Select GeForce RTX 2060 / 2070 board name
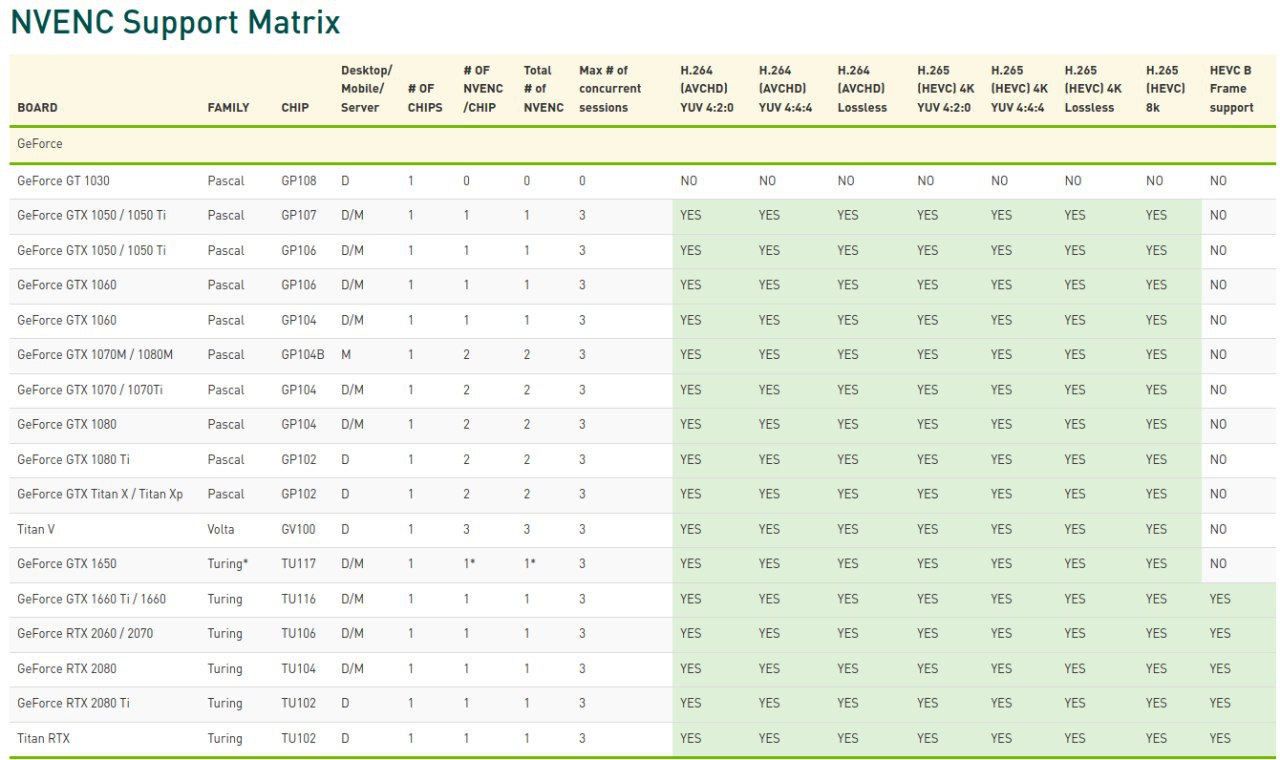This screenshot has width=1280, height=760. point(85,633)
